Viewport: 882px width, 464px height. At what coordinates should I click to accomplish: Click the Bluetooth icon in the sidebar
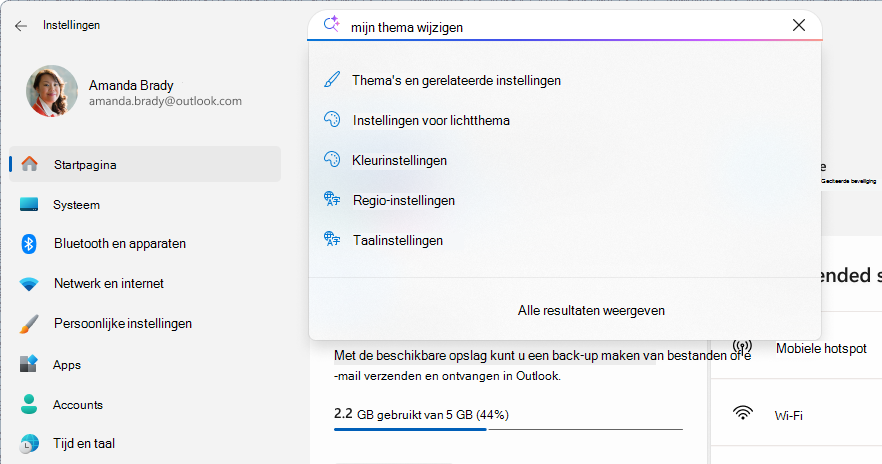point(29,244)
